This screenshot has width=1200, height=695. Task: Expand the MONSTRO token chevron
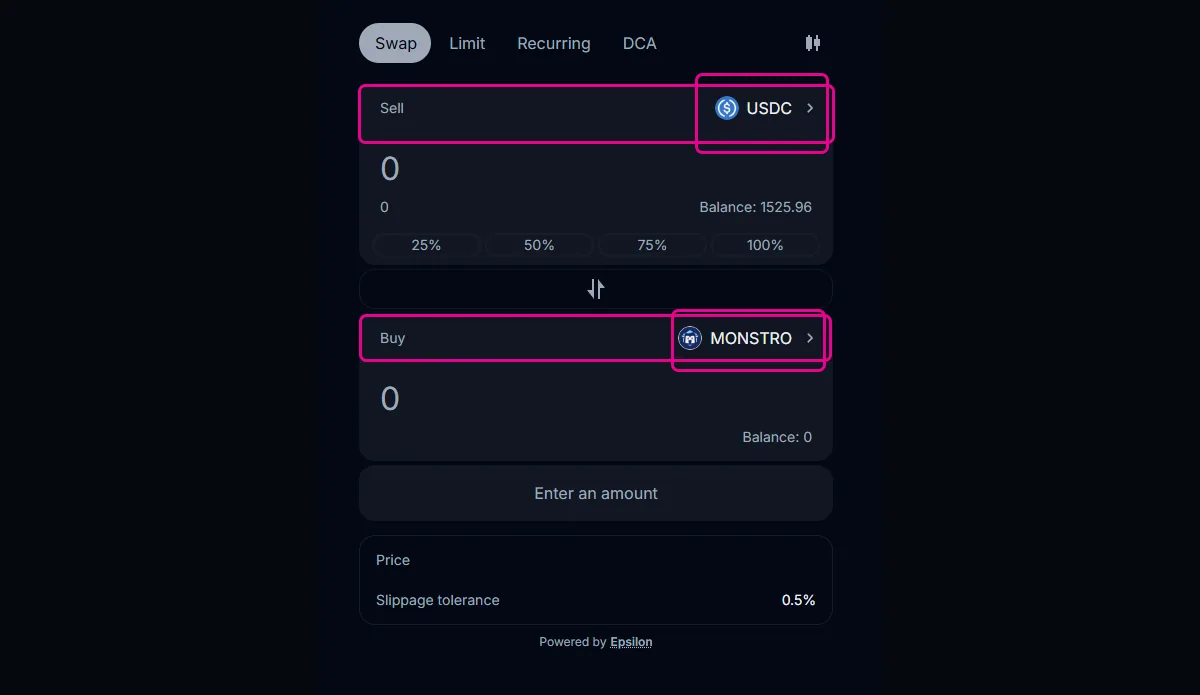(810, 338)
